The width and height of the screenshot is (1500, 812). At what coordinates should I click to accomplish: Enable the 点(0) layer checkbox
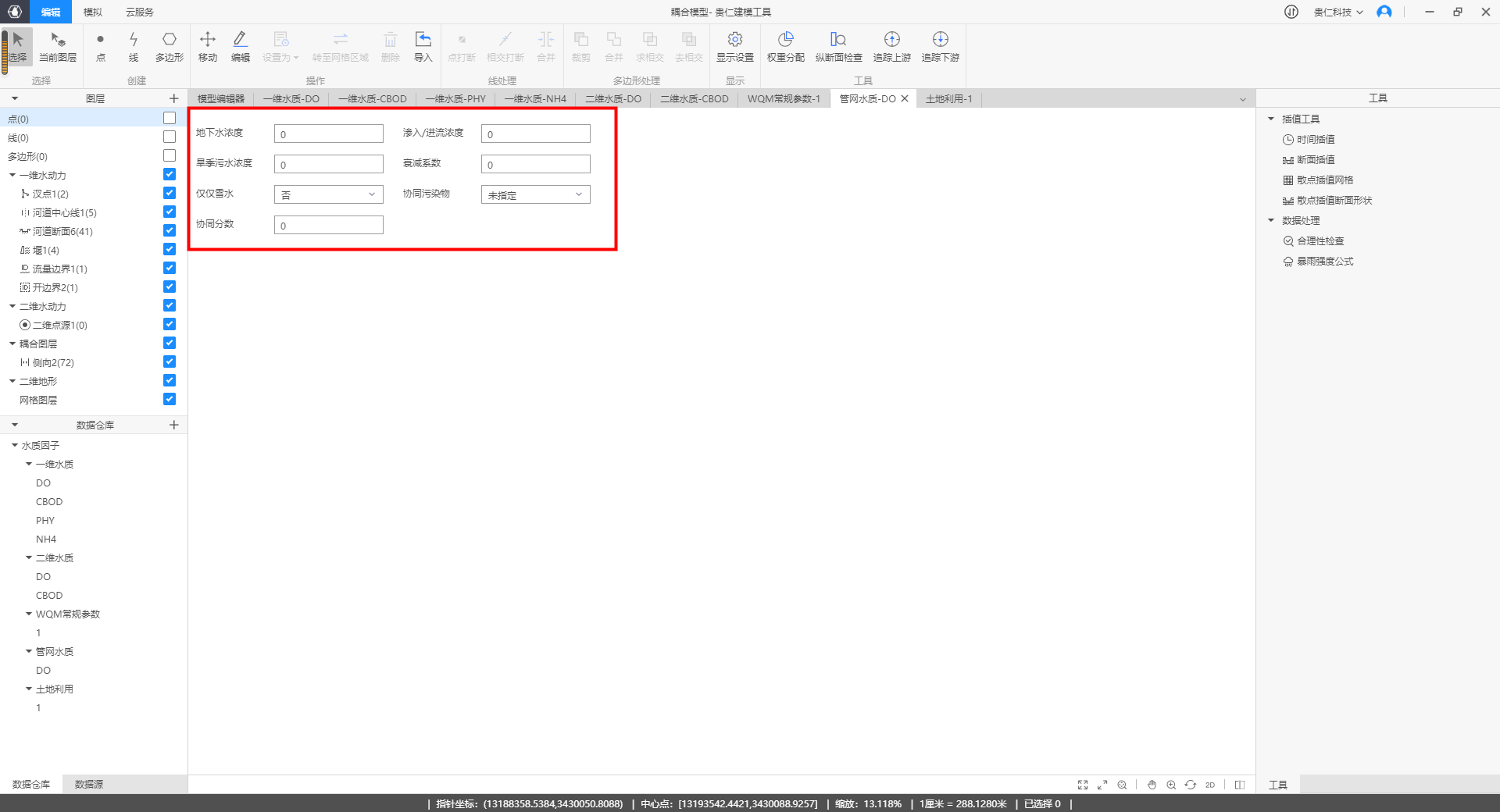[x=170, y=118]
